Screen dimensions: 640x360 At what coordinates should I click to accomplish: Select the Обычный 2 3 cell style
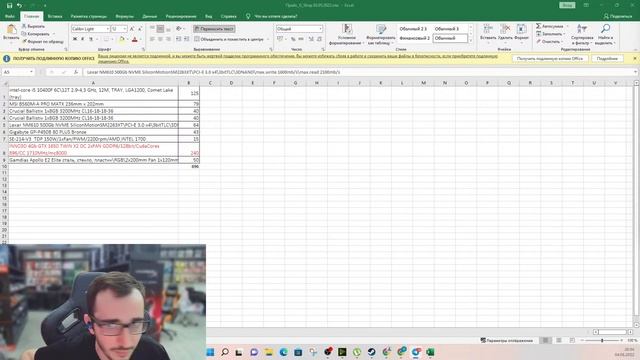pyautogui.click(x=413, y=29)
